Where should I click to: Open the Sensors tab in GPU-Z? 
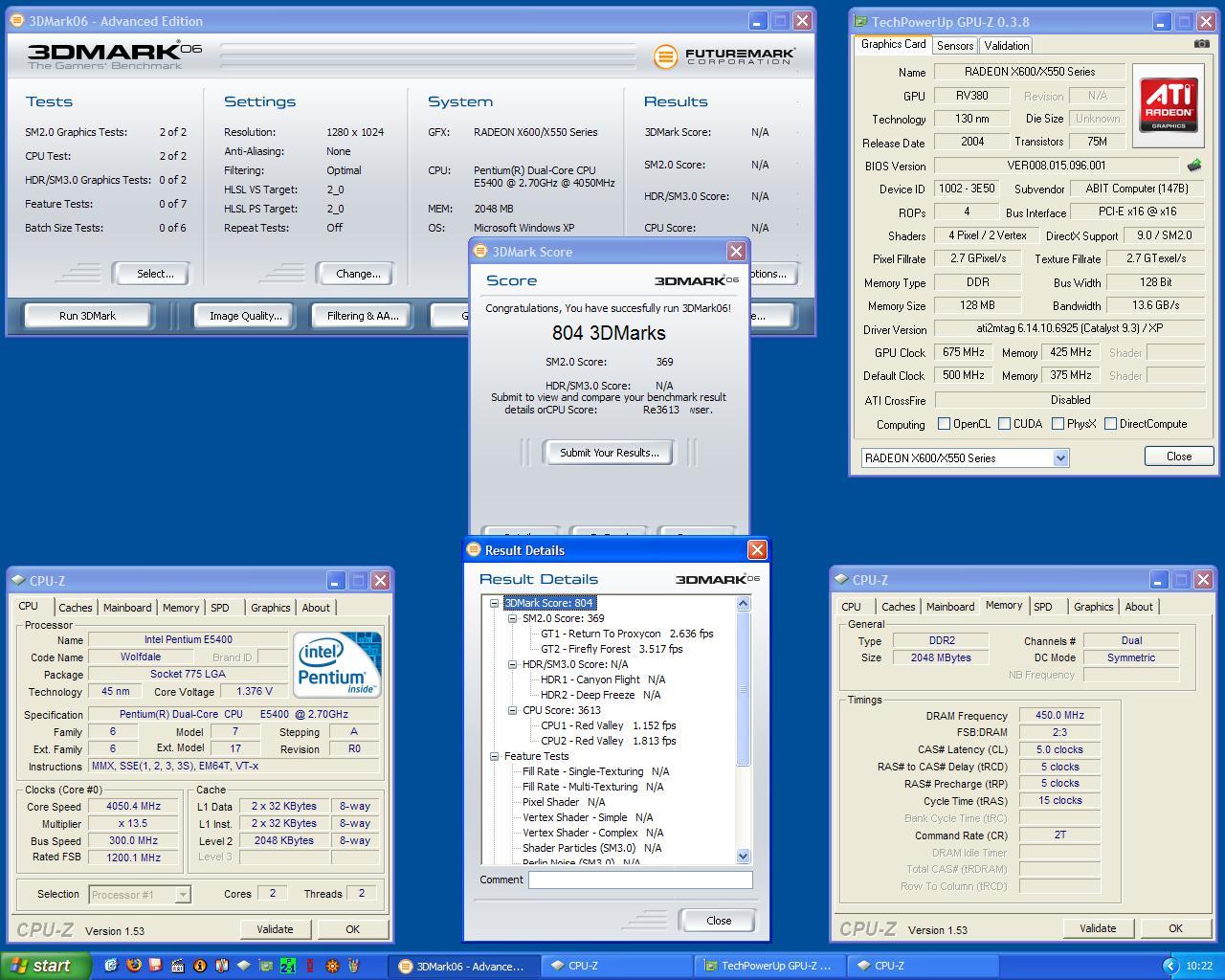pyautogui.click(x=955, y=45)
